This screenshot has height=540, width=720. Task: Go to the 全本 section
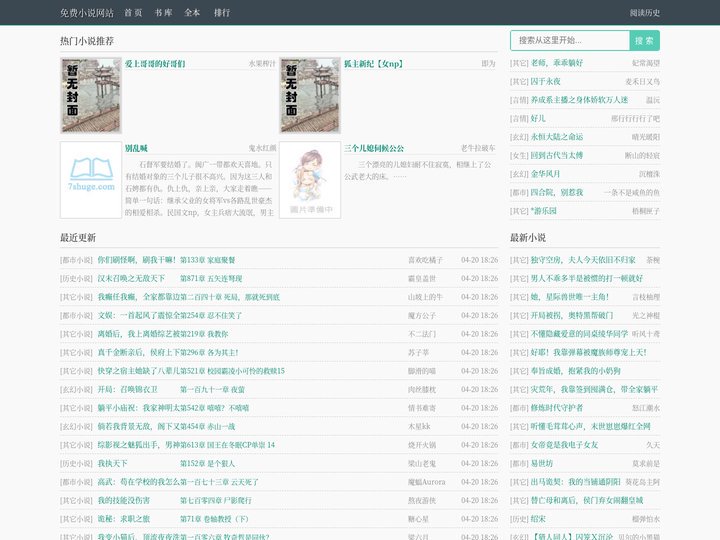pos(192,13)
